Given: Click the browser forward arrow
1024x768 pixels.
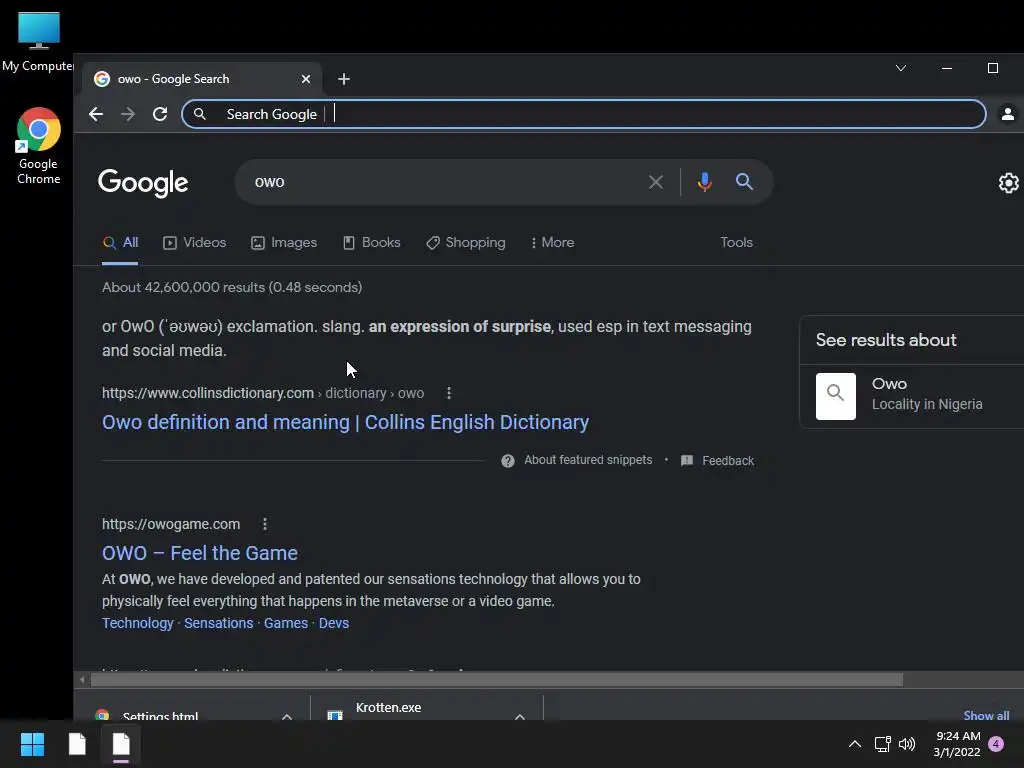Looking at the screenshot, I should [x=128, y=114].
